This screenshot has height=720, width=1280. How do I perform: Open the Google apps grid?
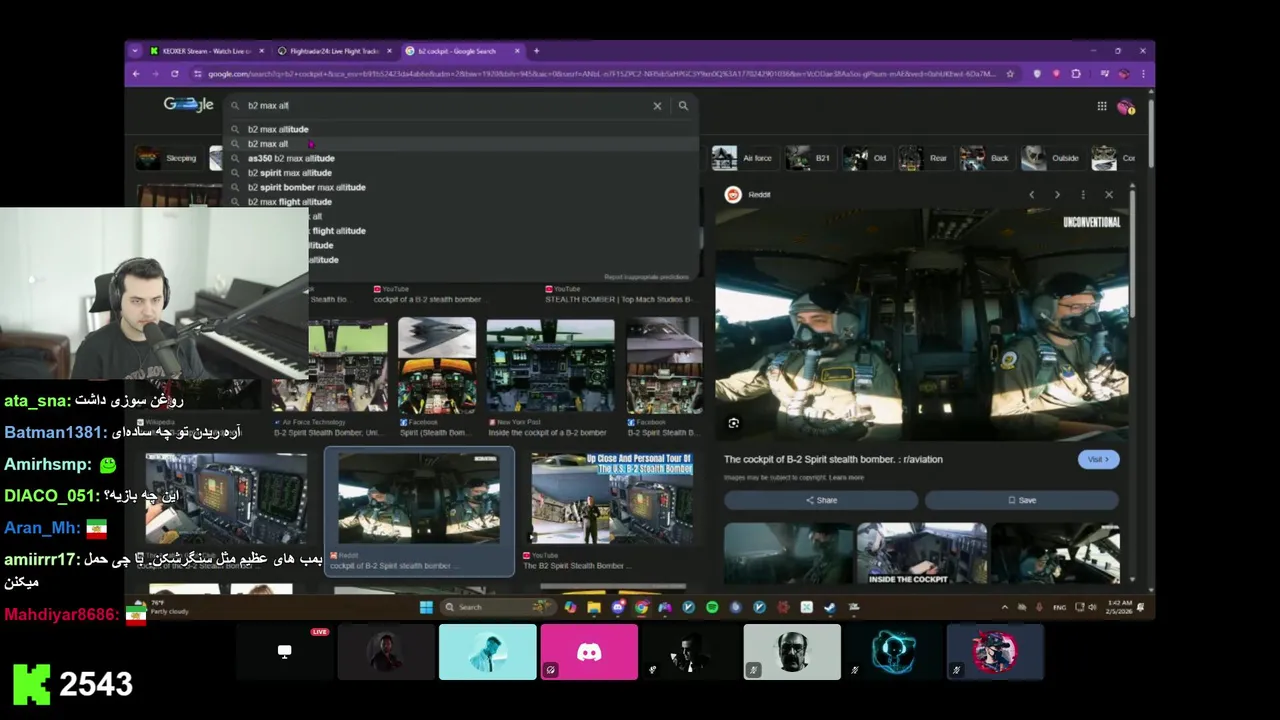pos(1102,106)
